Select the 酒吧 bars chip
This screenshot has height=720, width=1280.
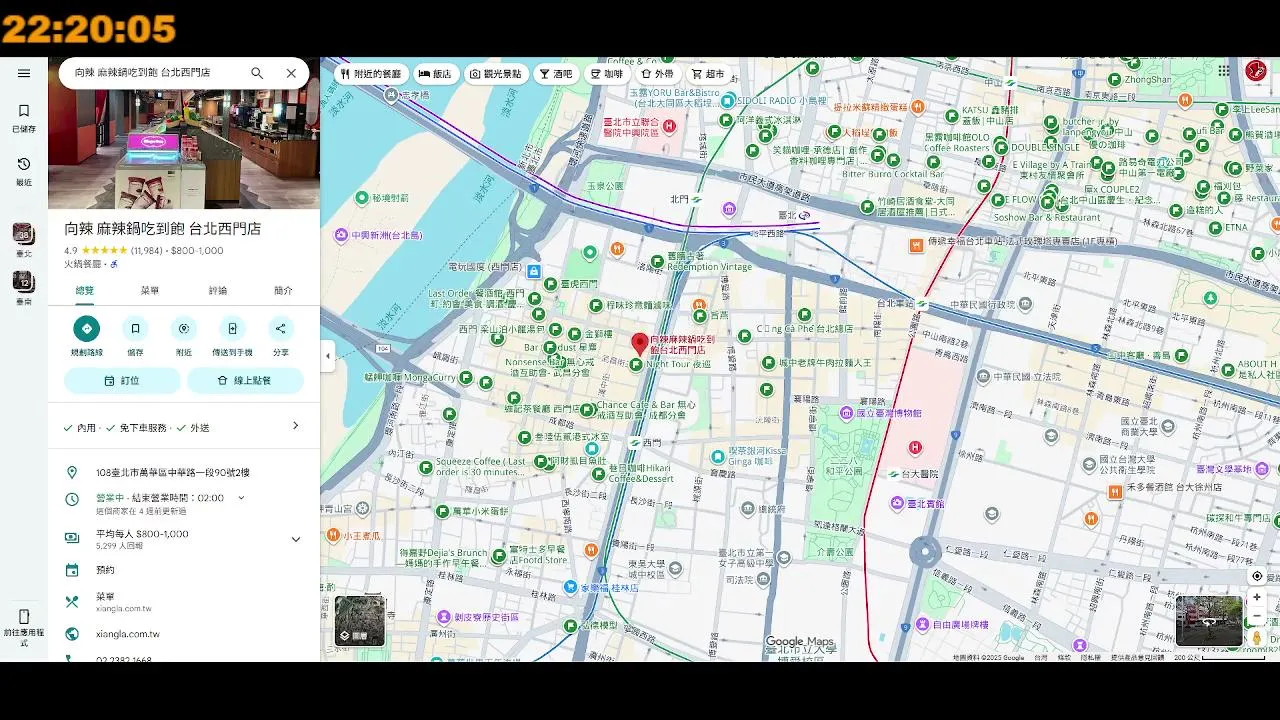(556, 74)
